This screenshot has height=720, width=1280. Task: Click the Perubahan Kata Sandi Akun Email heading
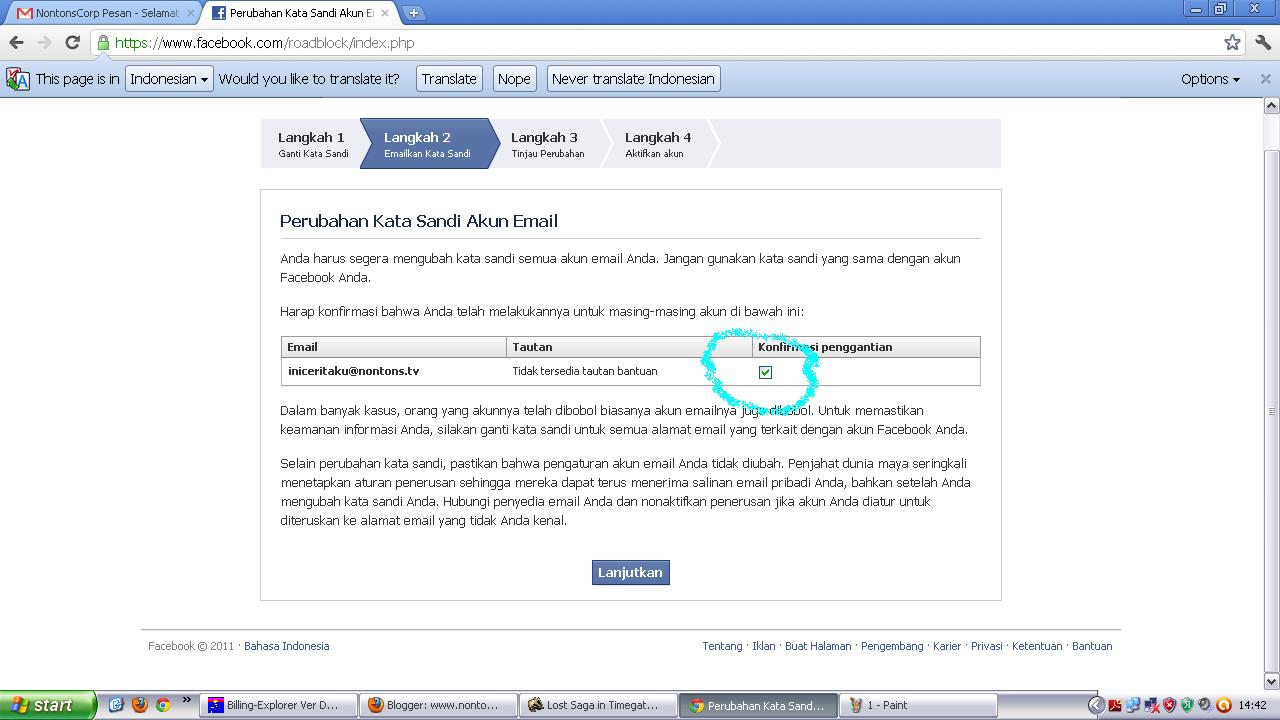419,221
